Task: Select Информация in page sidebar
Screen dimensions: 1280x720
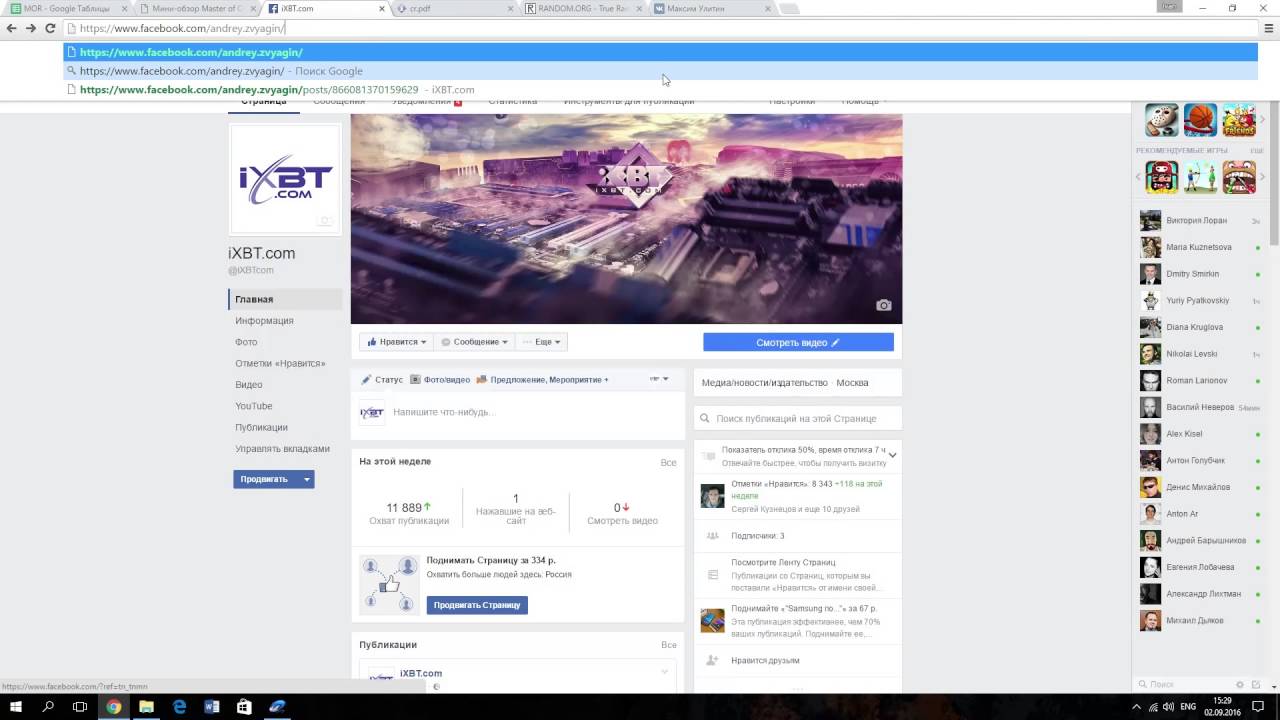Action: [264, 321]
